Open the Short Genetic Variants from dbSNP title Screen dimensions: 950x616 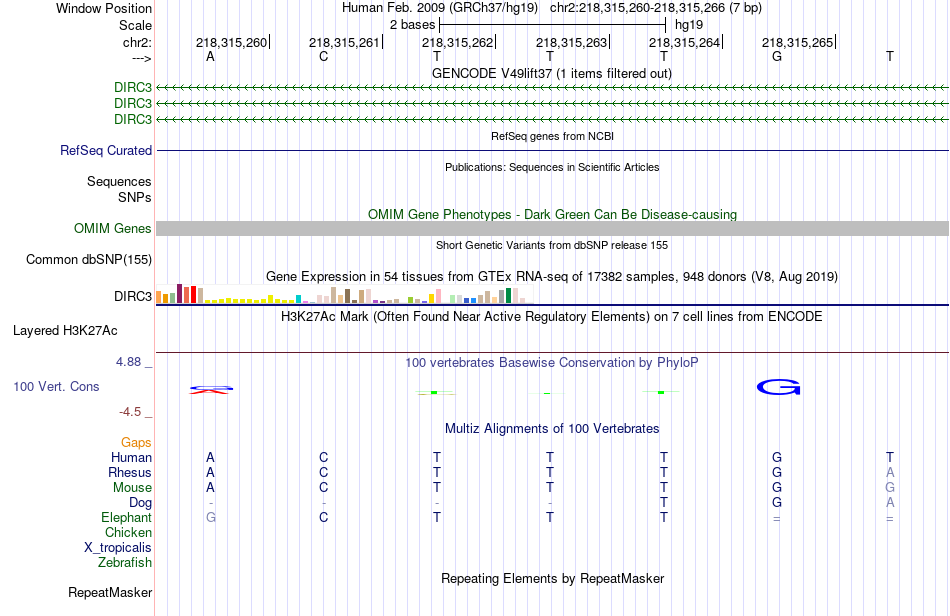(552, 245)
